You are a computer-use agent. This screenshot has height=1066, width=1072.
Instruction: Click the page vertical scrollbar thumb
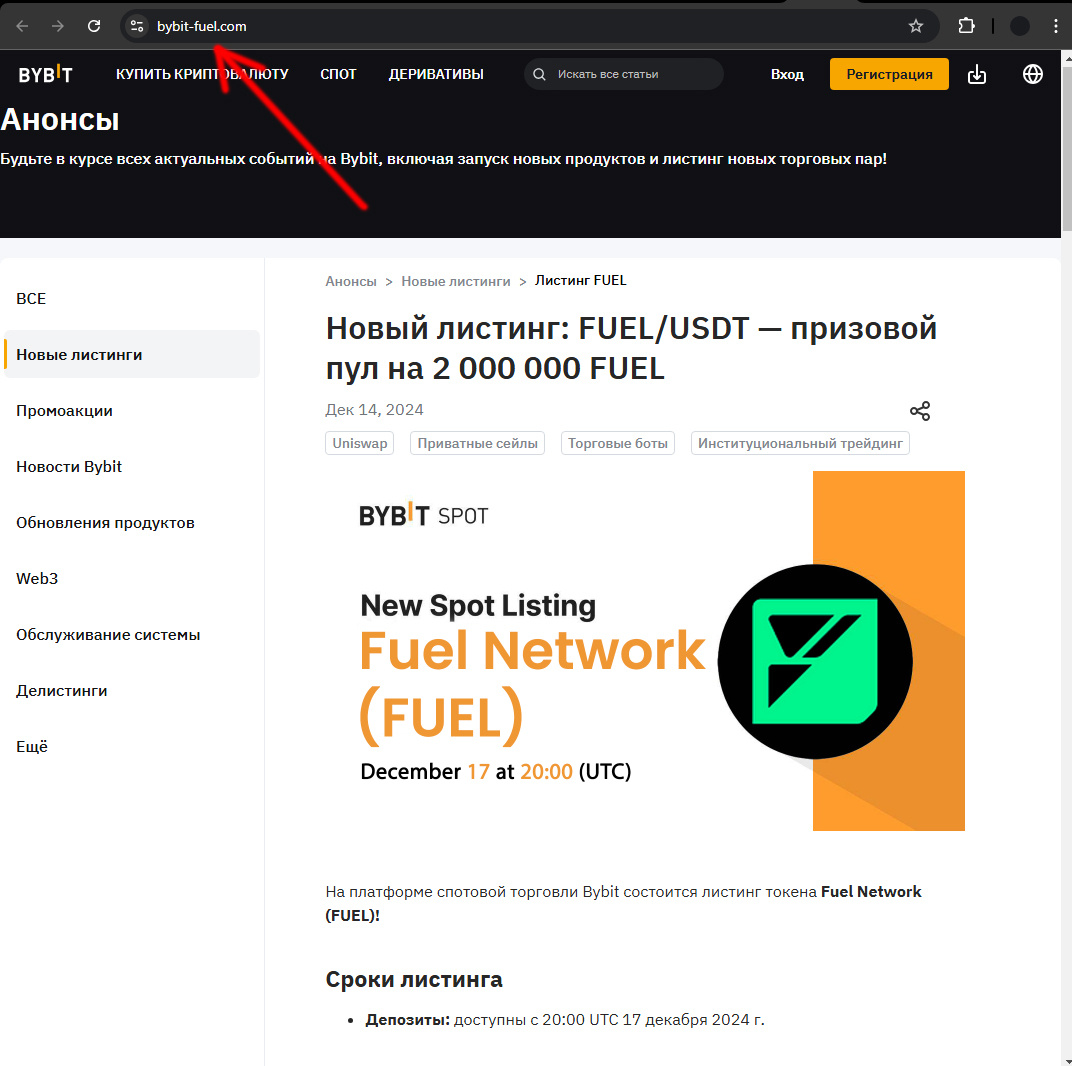pyautogui.click(x=1066, y=148)
